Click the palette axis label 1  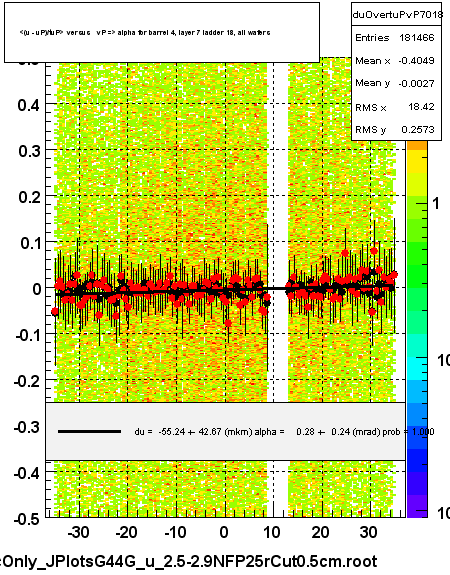pos(436,204)
